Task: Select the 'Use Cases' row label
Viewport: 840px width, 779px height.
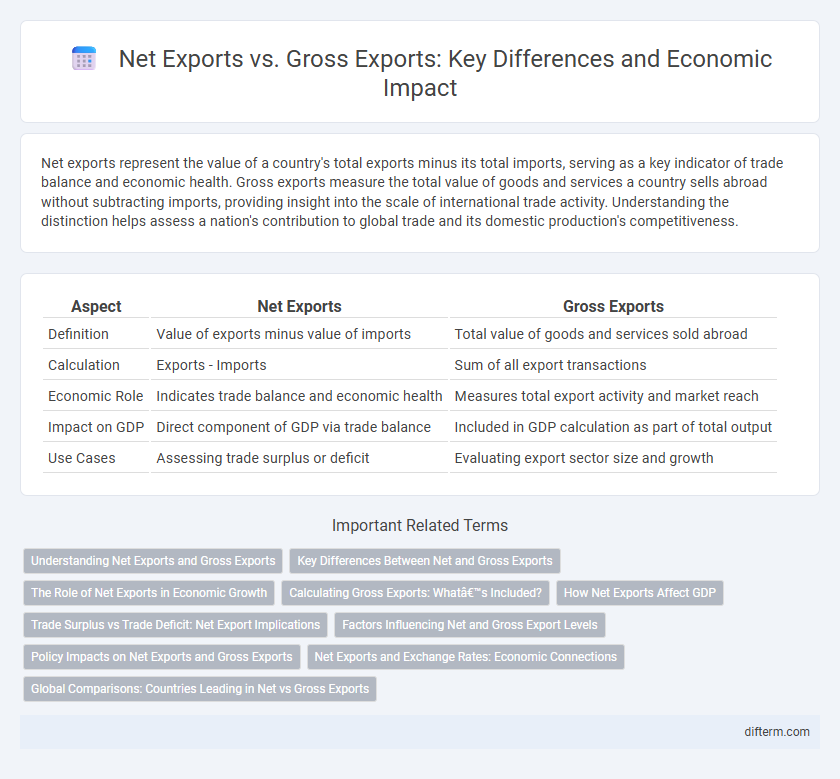Action: 81,459
